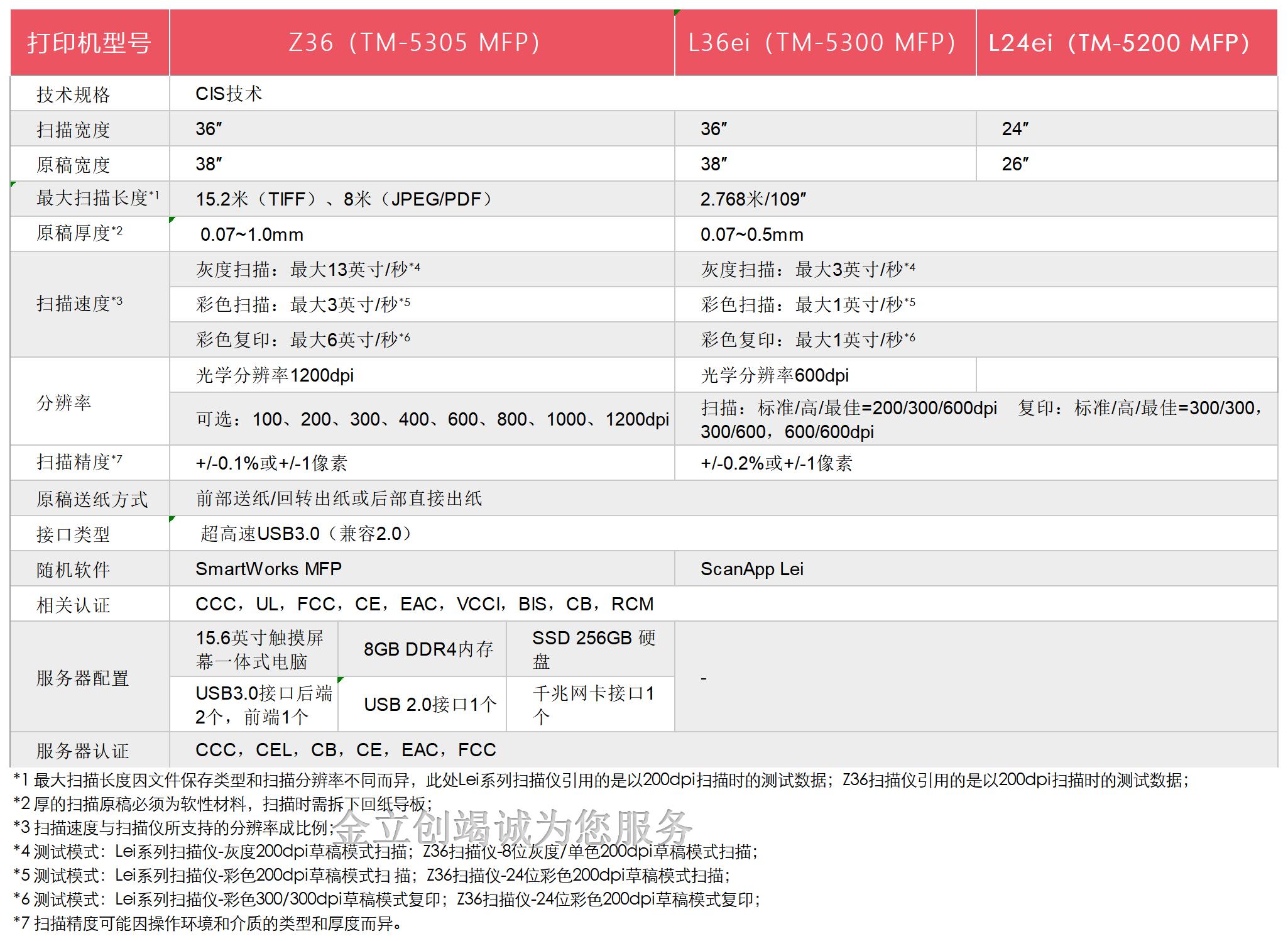Click the CIS技术 cell
The image size is (1288, 941).
pos(724,94)
